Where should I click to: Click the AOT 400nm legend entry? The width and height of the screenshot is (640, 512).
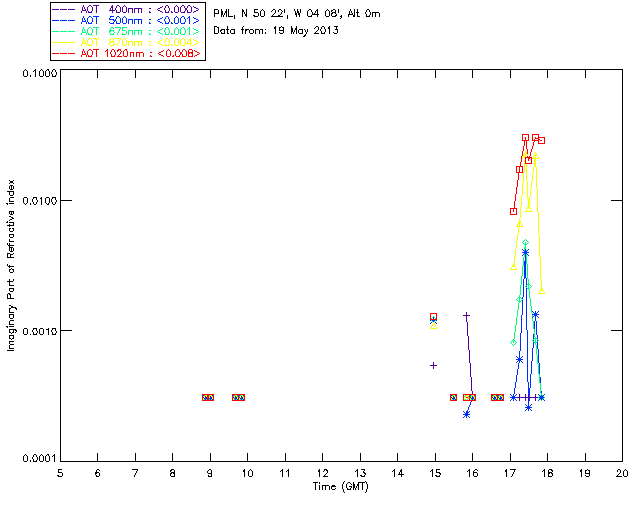(x=127, y=9)
